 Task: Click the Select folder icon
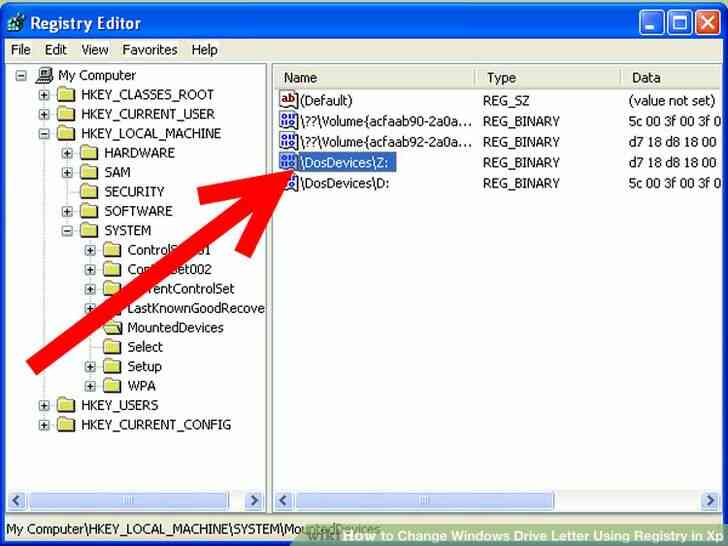(112, 347)
